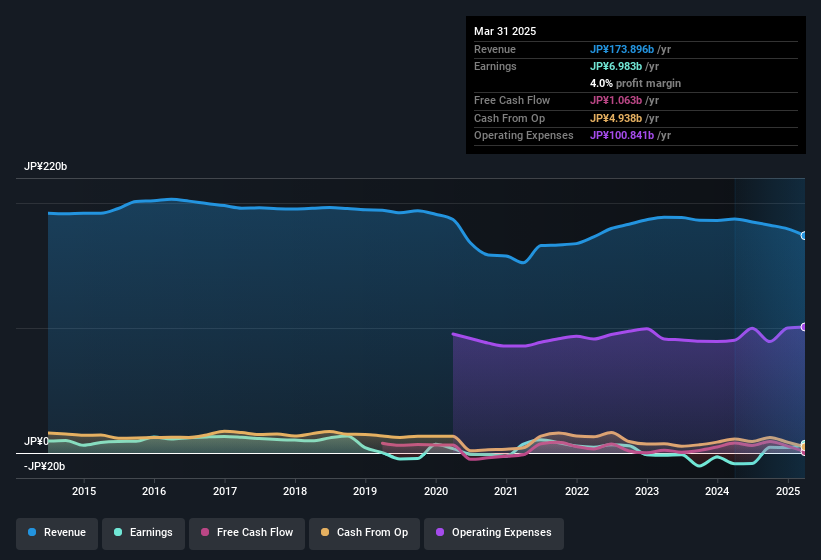Viewport: 821px width, 560px height.
Task: Click the 2024 x-axis year label
Action: pyautogui.click(x=717, y=491)
